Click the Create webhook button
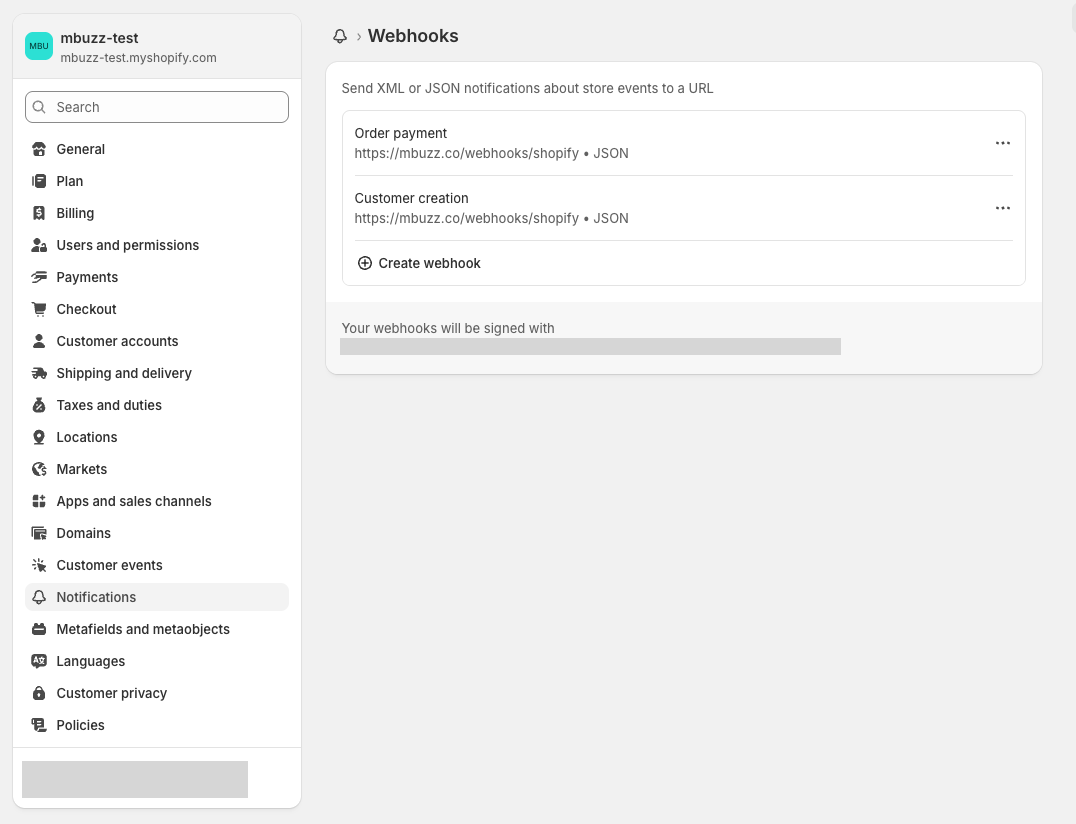Screen dimensions: 1076x824 coord(418,263)
